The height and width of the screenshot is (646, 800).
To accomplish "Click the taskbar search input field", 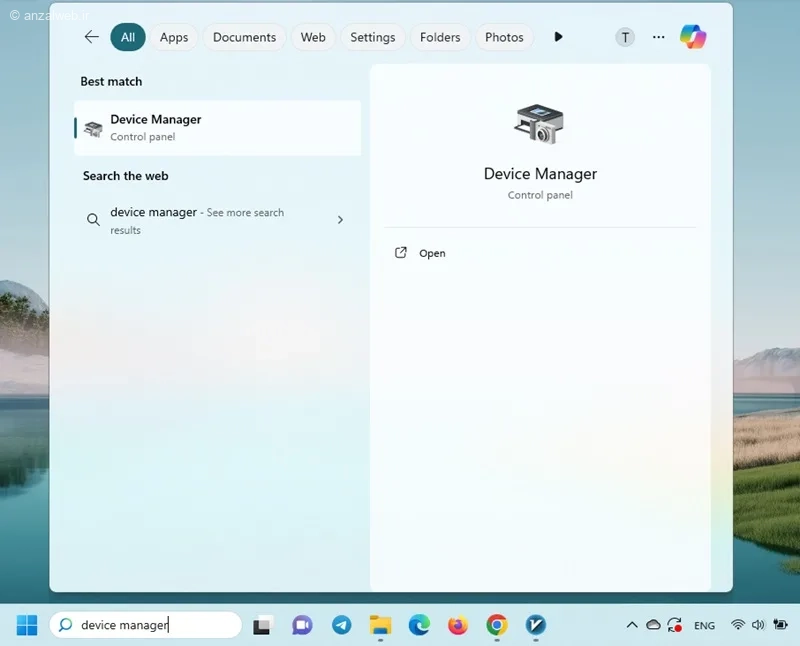I will click(x=146, y=625).
